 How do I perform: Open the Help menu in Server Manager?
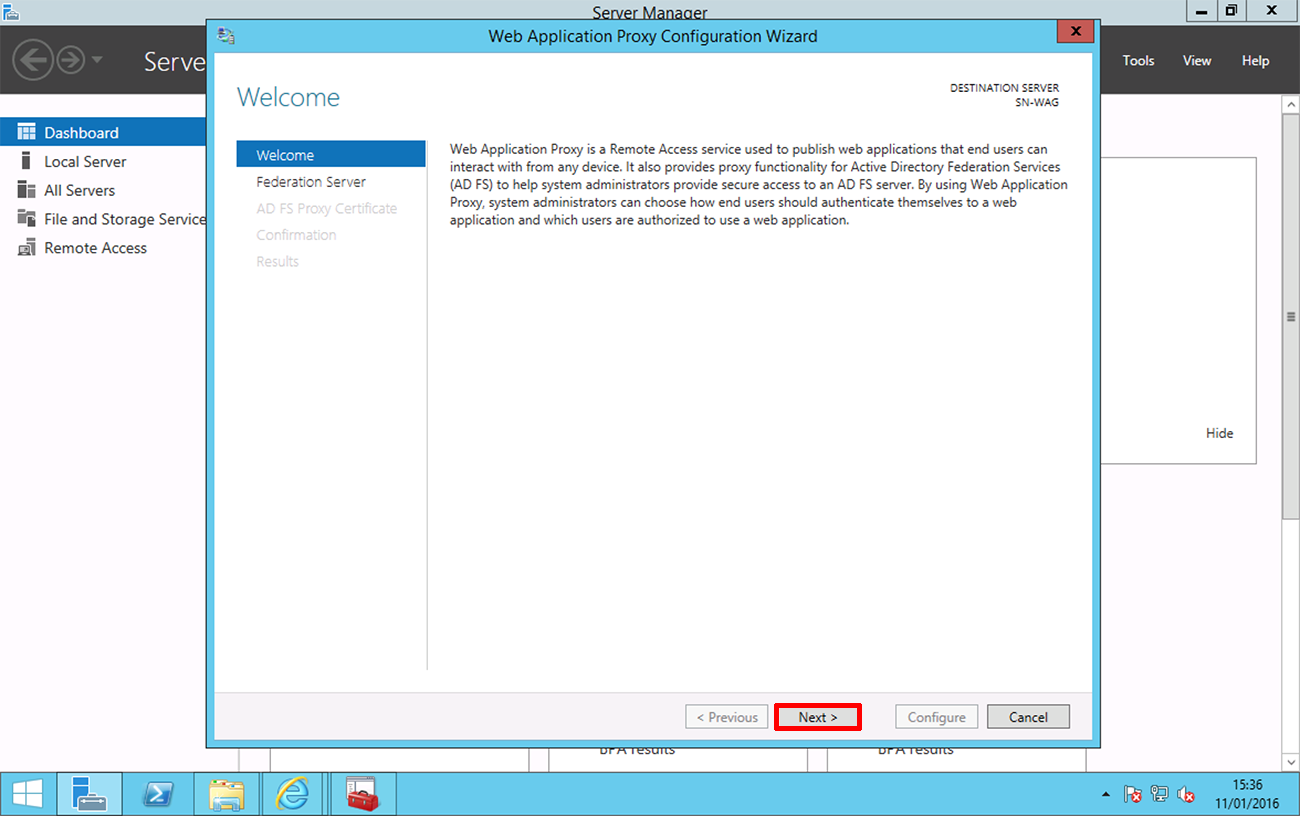point(1255,61)
